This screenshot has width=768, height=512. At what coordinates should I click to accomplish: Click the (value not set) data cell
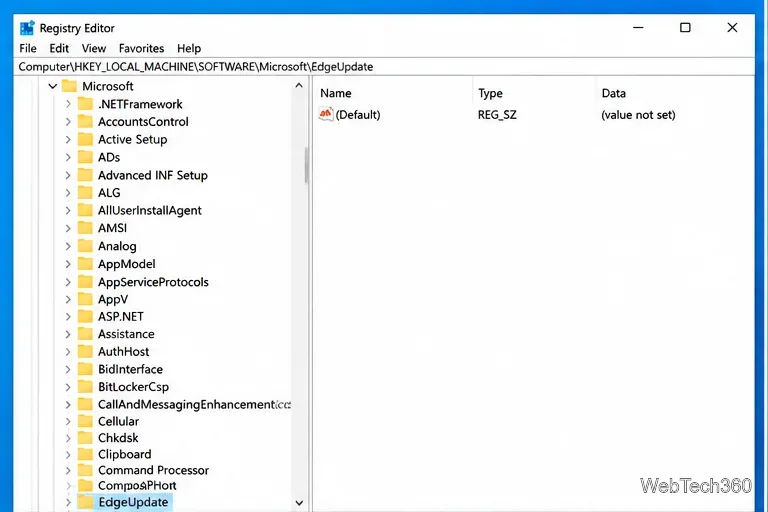638,115
